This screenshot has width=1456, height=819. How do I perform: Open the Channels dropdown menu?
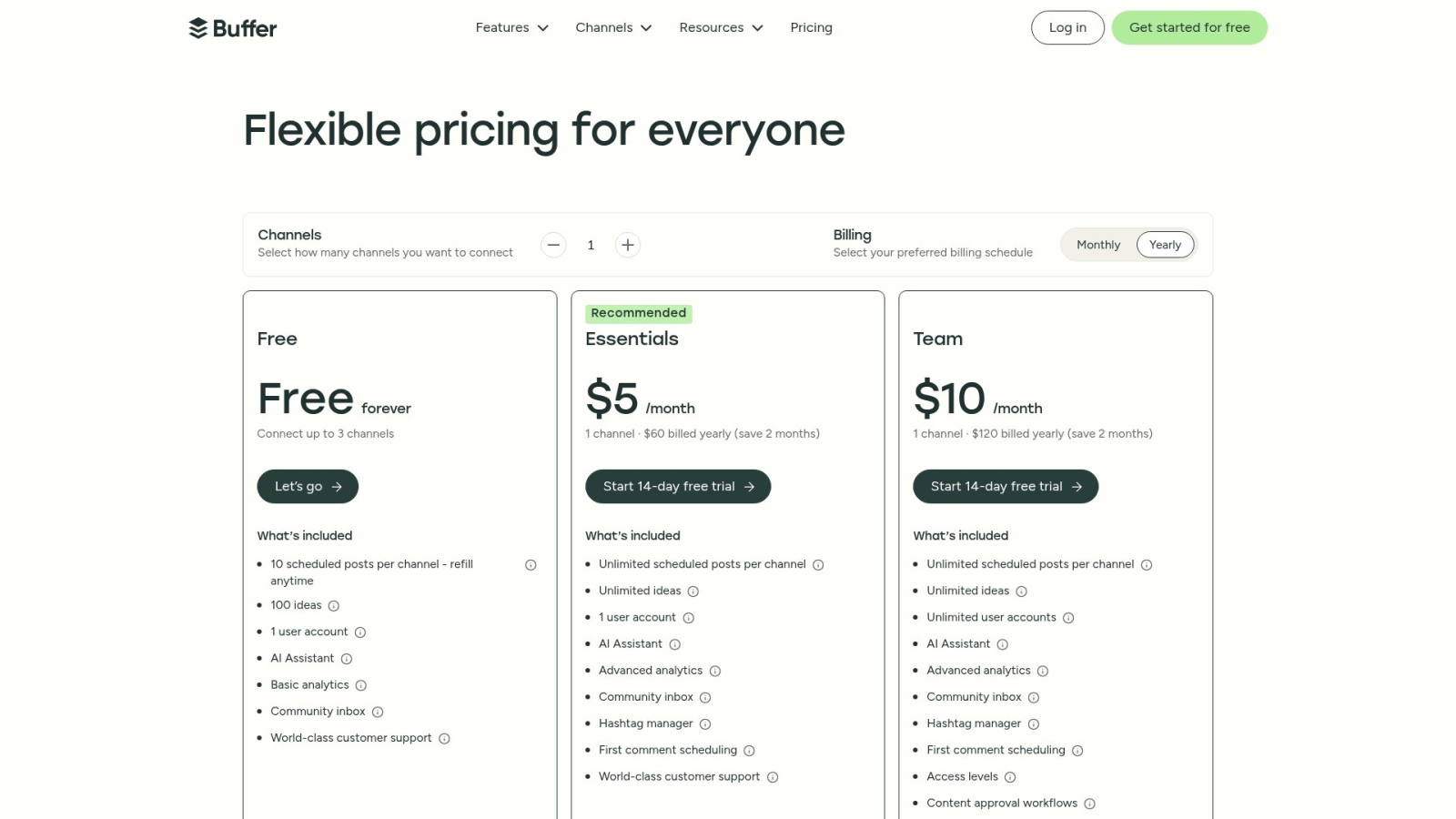613,27
